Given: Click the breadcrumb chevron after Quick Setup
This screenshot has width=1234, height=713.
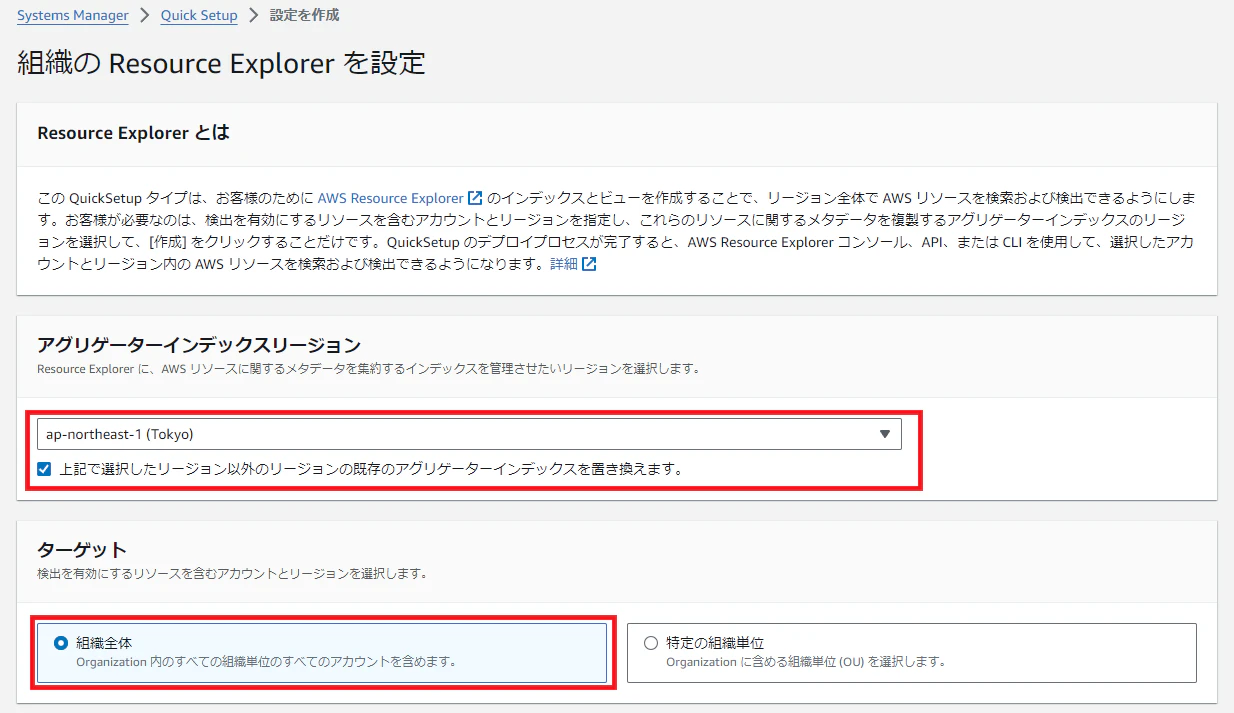Looking at the screenshot, I should [x=254, y=16].
